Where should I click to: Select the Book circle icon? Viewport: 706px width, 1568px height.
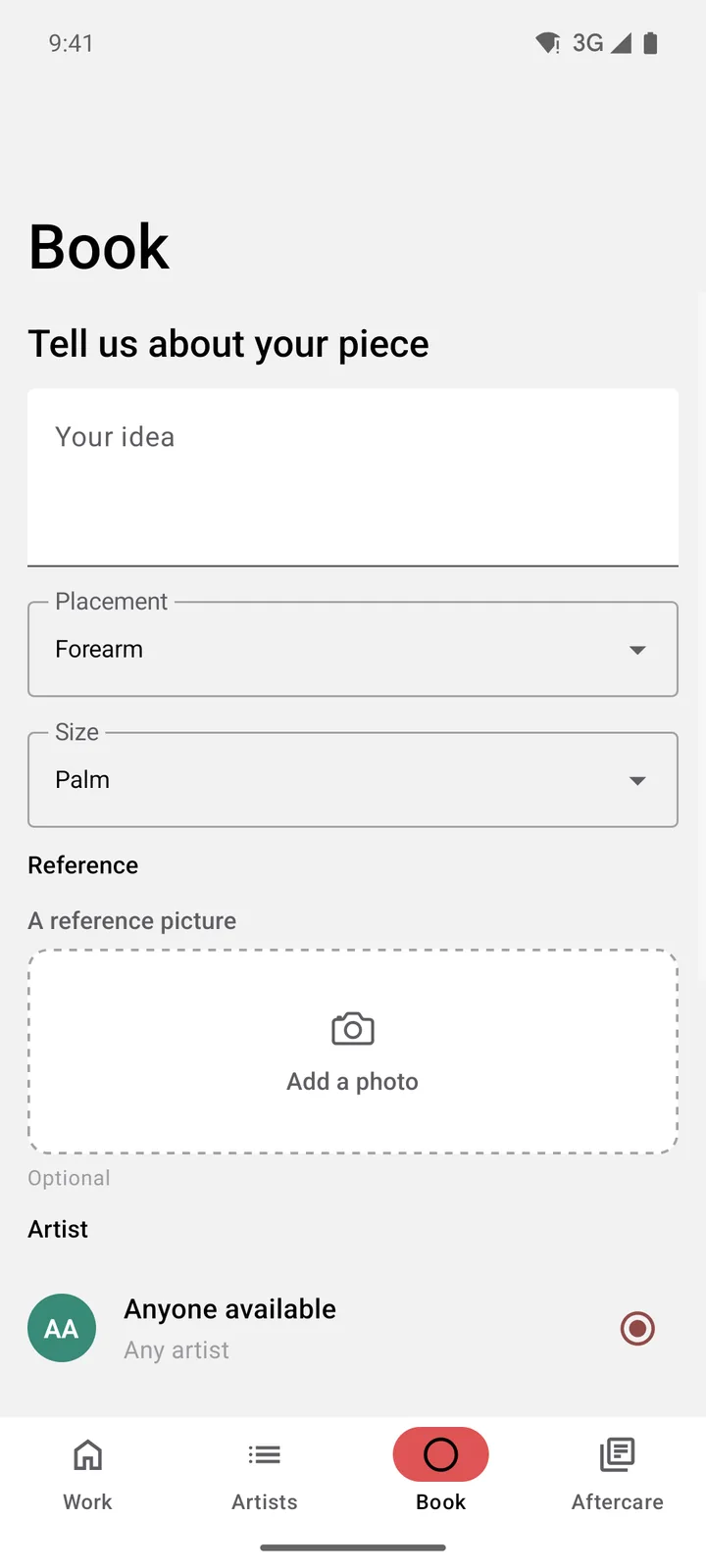tap(441, 1455)
